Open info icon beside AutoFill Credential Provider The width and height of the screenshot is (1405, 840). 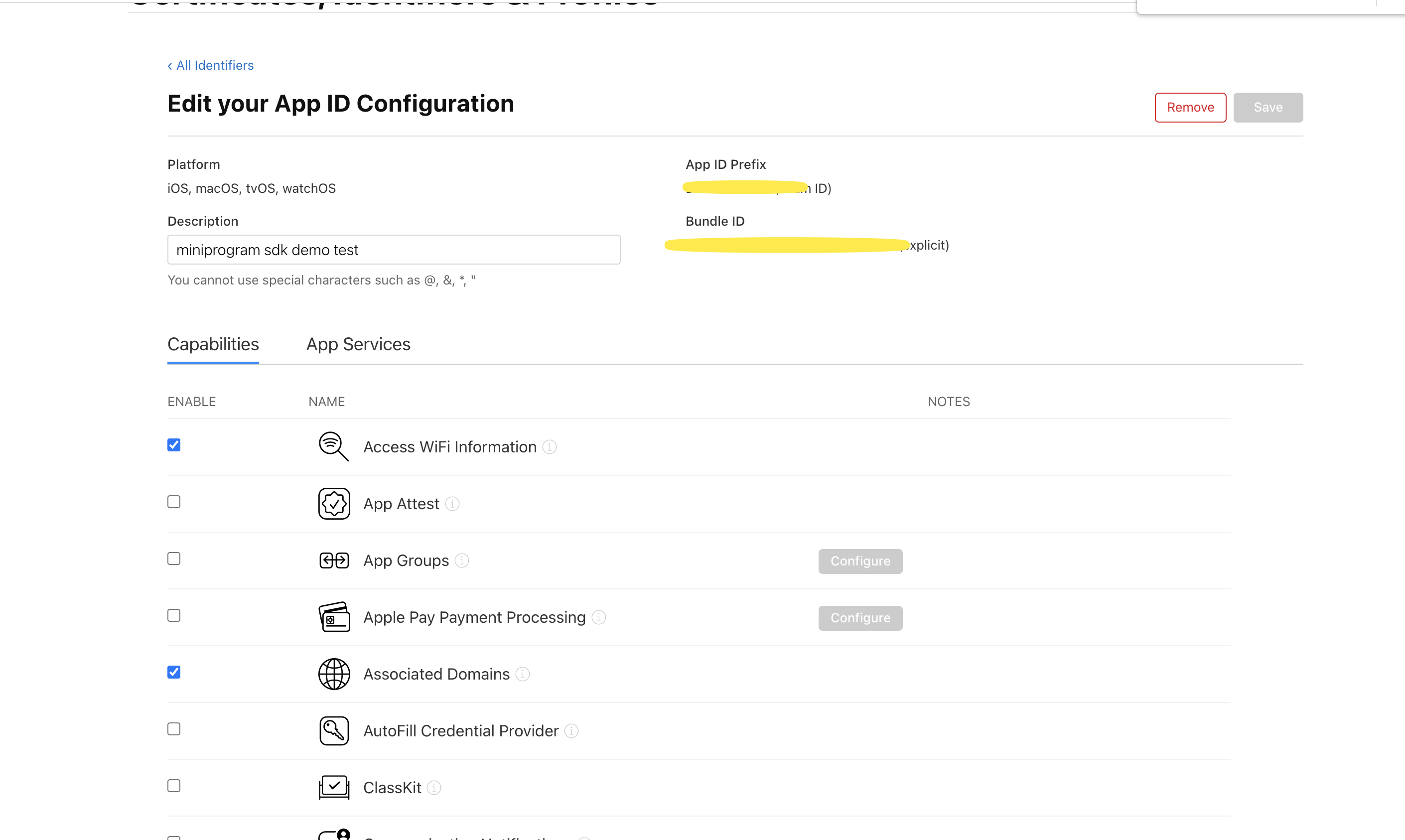click(x=572, y=731)
